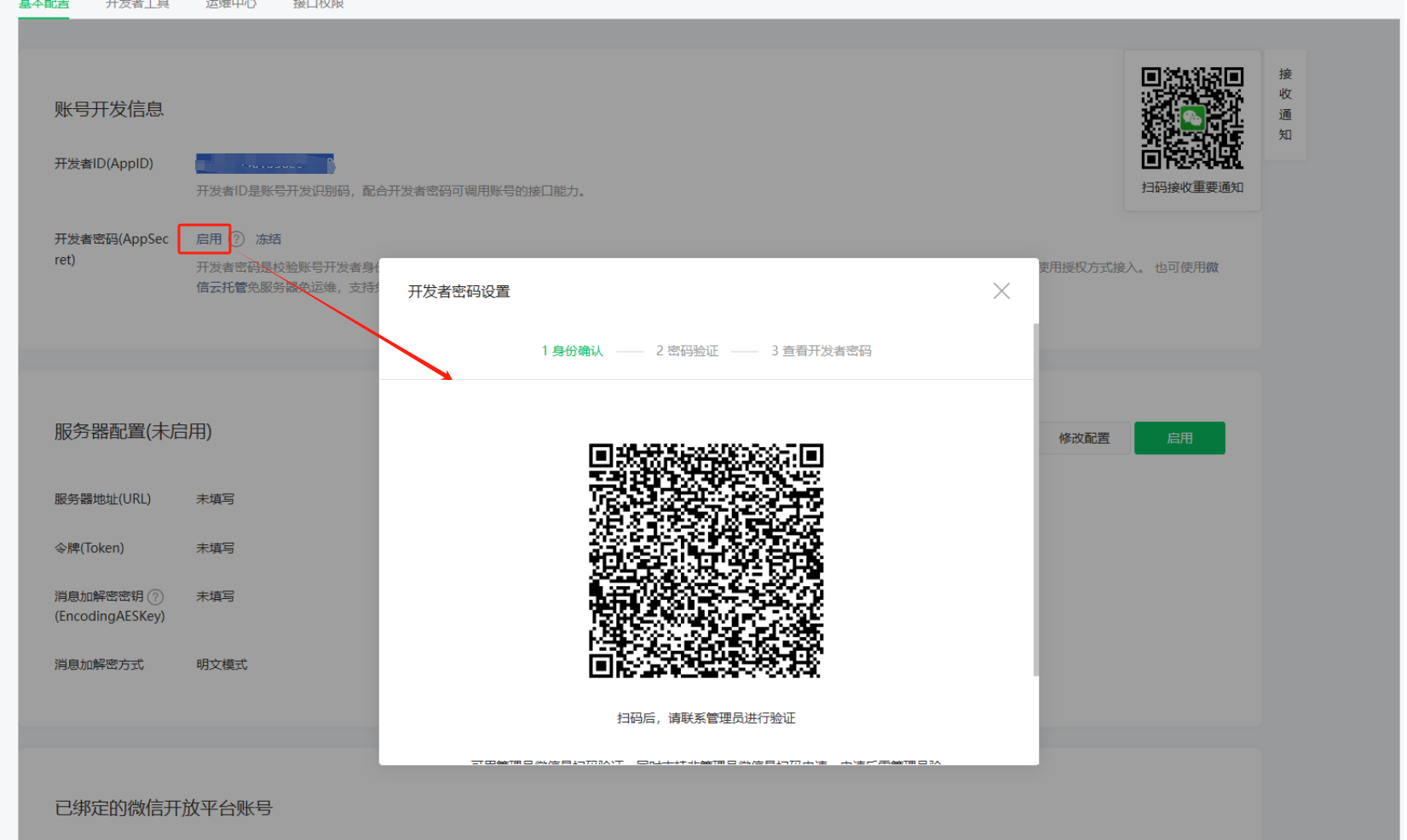Select step 3 查看开发者密码 in the dialog
This screenshot has width=1407, height=840.
[821, 351]
